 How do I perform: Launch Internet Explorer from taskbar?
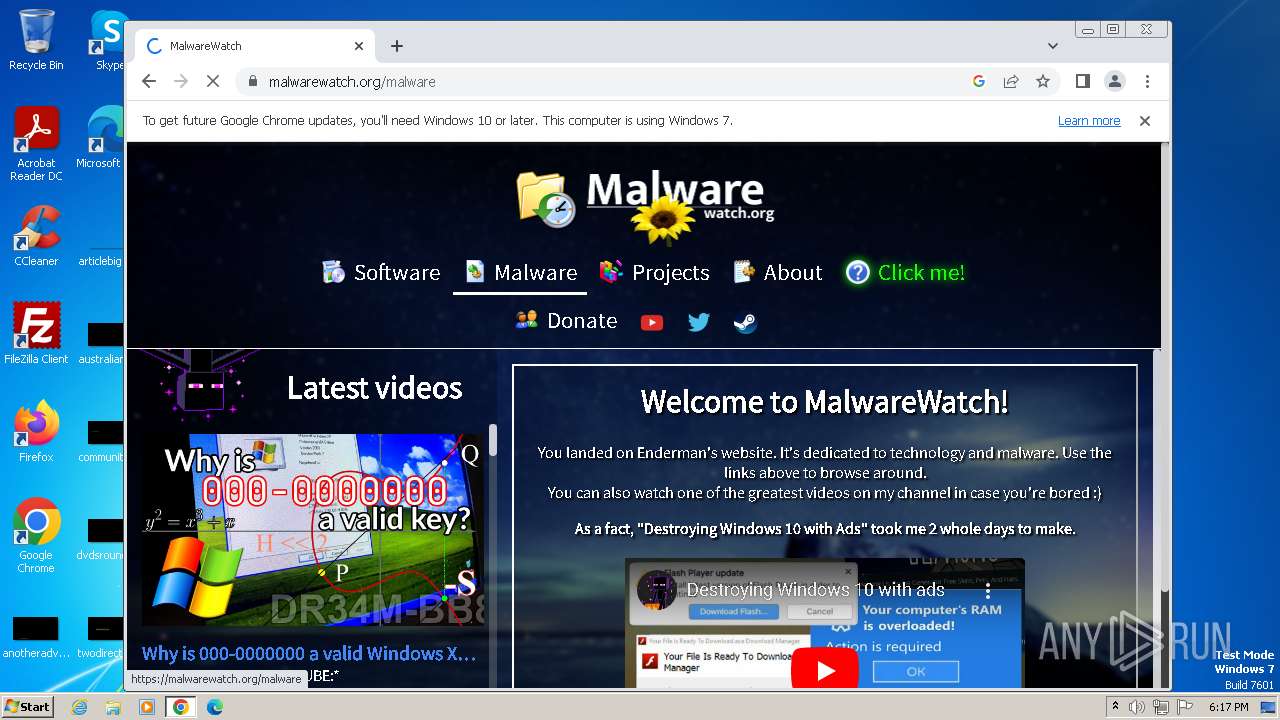79,707
